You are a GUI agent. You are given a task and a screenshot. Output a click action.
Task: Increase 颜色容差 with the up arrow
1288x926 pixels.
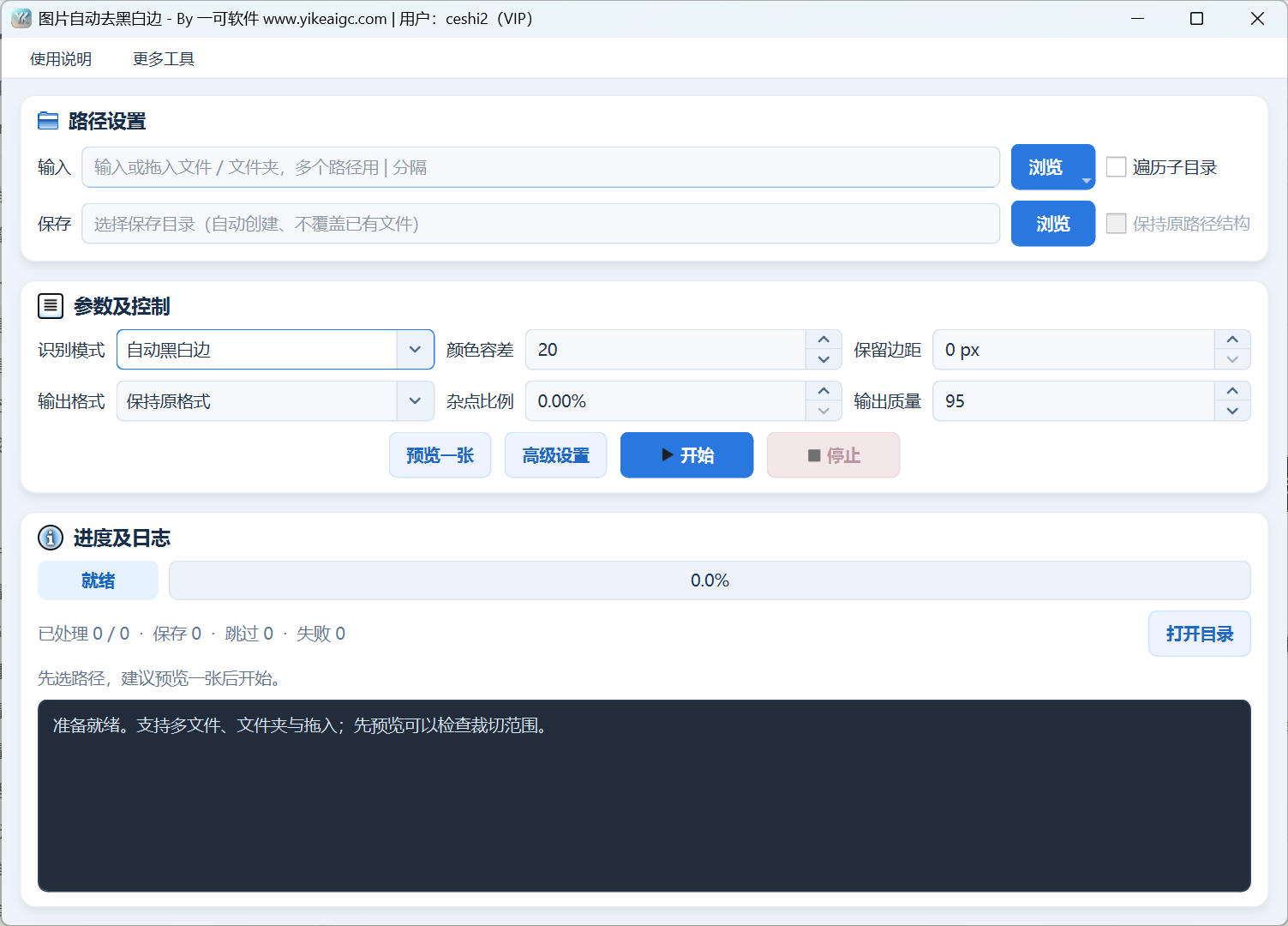pyautogui.click(x=824, y=340)
